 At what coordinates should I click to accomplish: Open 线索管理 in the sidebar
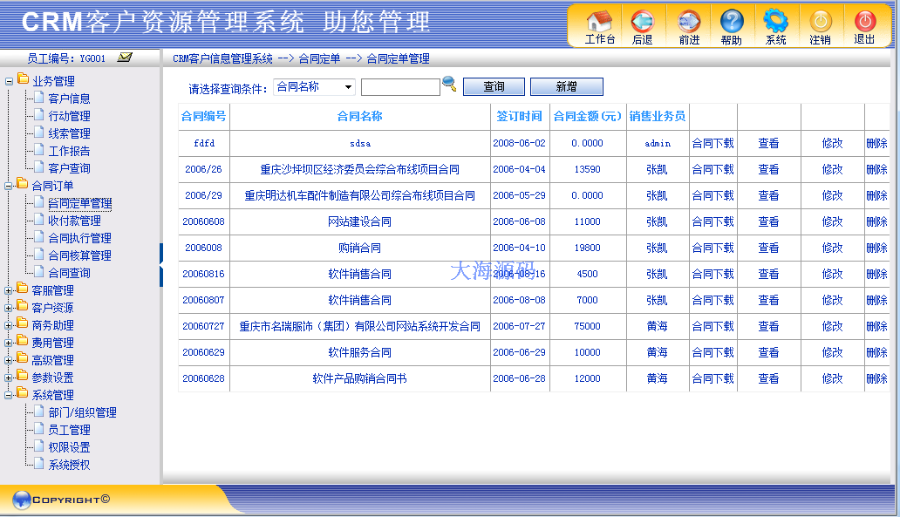click(69, 134)
